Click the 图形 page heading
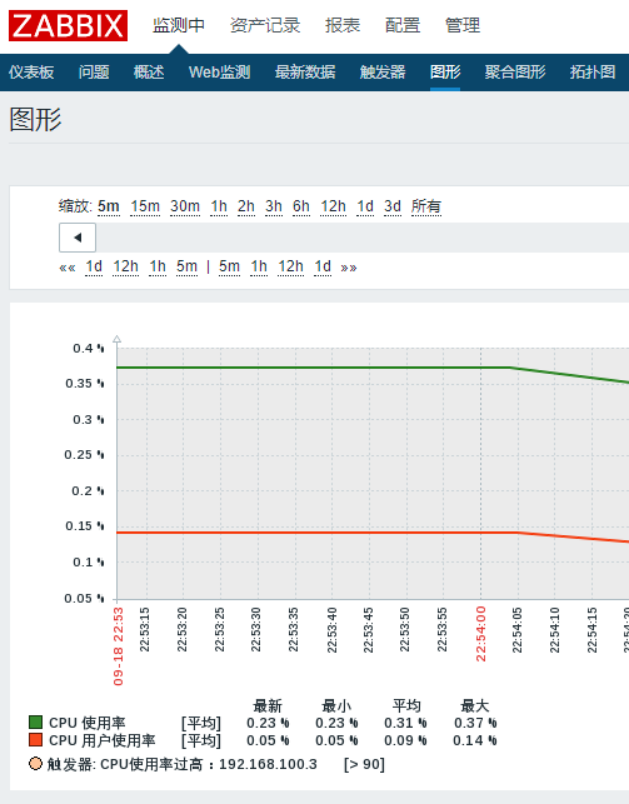 tap(35, 119)
